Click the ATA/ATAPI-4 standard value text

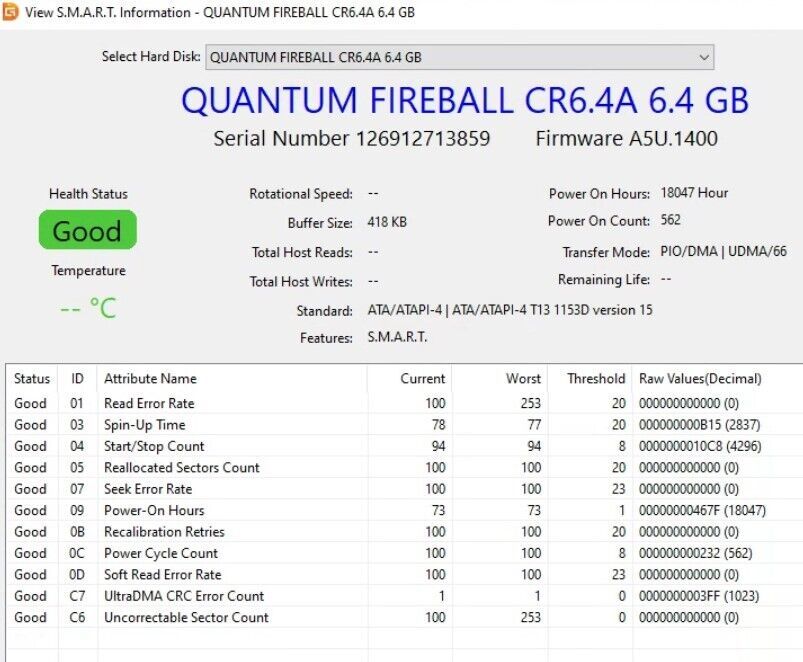(x=510, y=310)
